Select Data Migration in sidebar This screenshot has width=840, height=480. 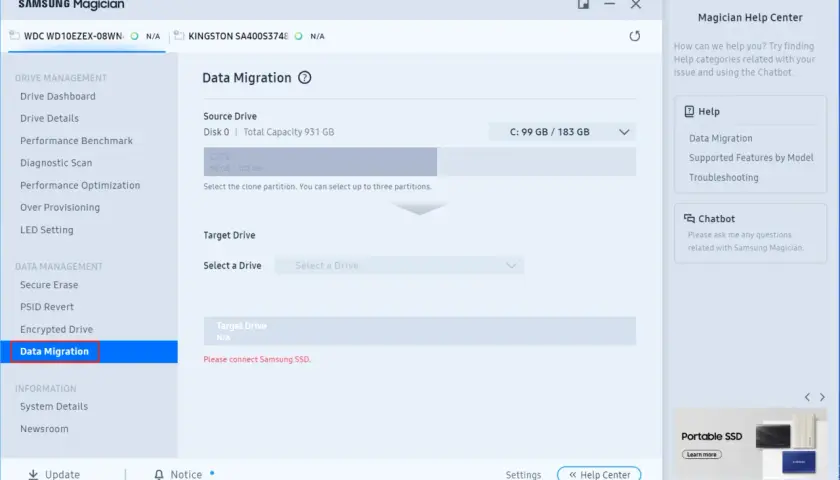coord(88,351)
